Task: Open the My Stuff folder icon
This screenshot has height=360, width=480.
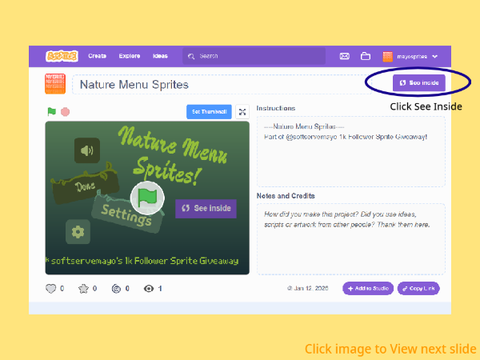Action: (366, 56)
